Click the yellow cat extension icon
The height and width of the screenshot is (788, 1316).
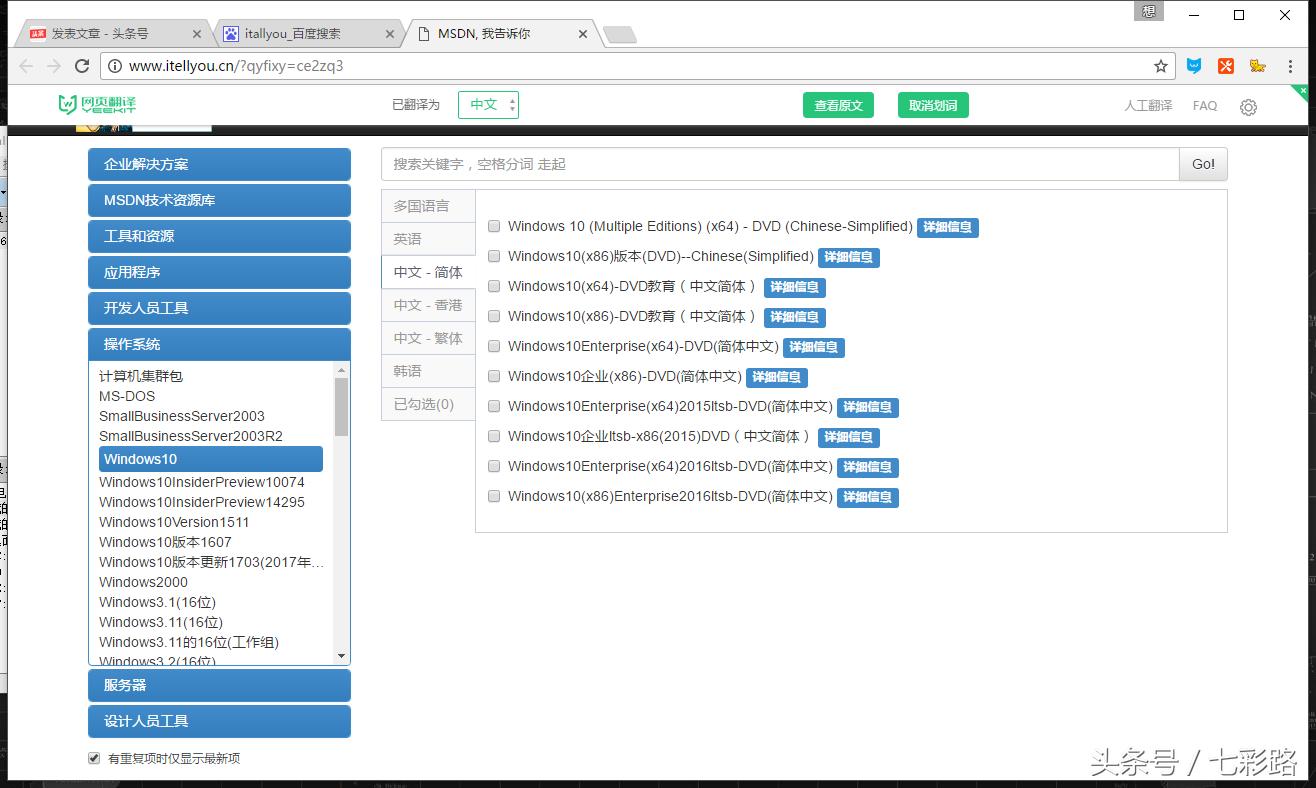coord(1257,65)
